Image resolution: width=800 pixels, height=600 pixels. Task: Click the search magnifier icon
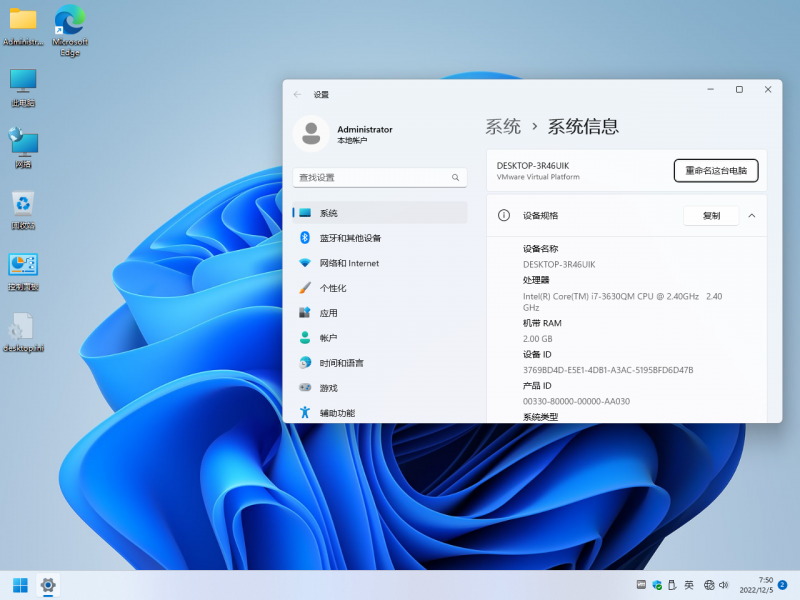[x=455, y=178]
